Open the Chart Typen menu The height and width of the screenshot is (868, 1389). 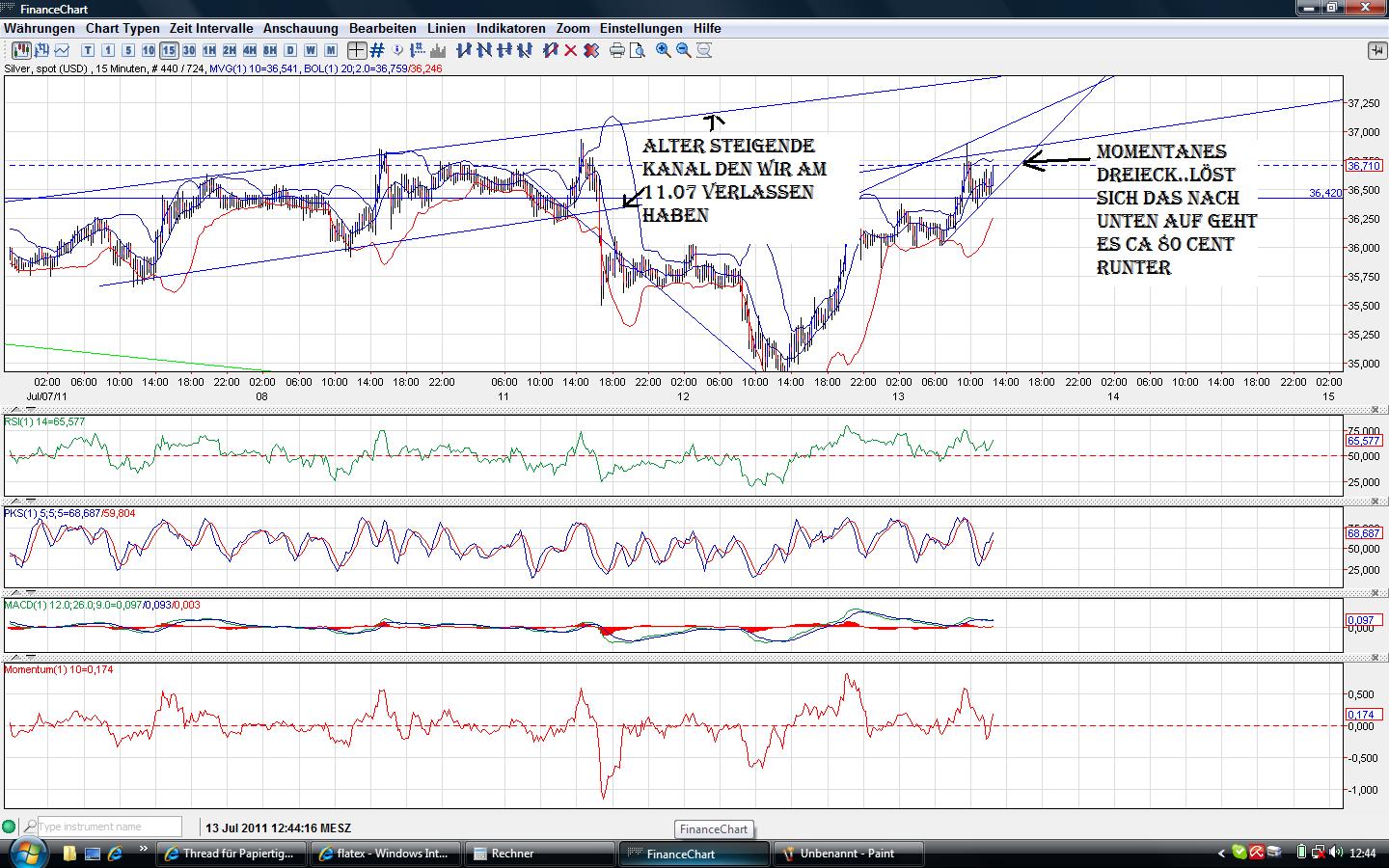click(123, 28)
